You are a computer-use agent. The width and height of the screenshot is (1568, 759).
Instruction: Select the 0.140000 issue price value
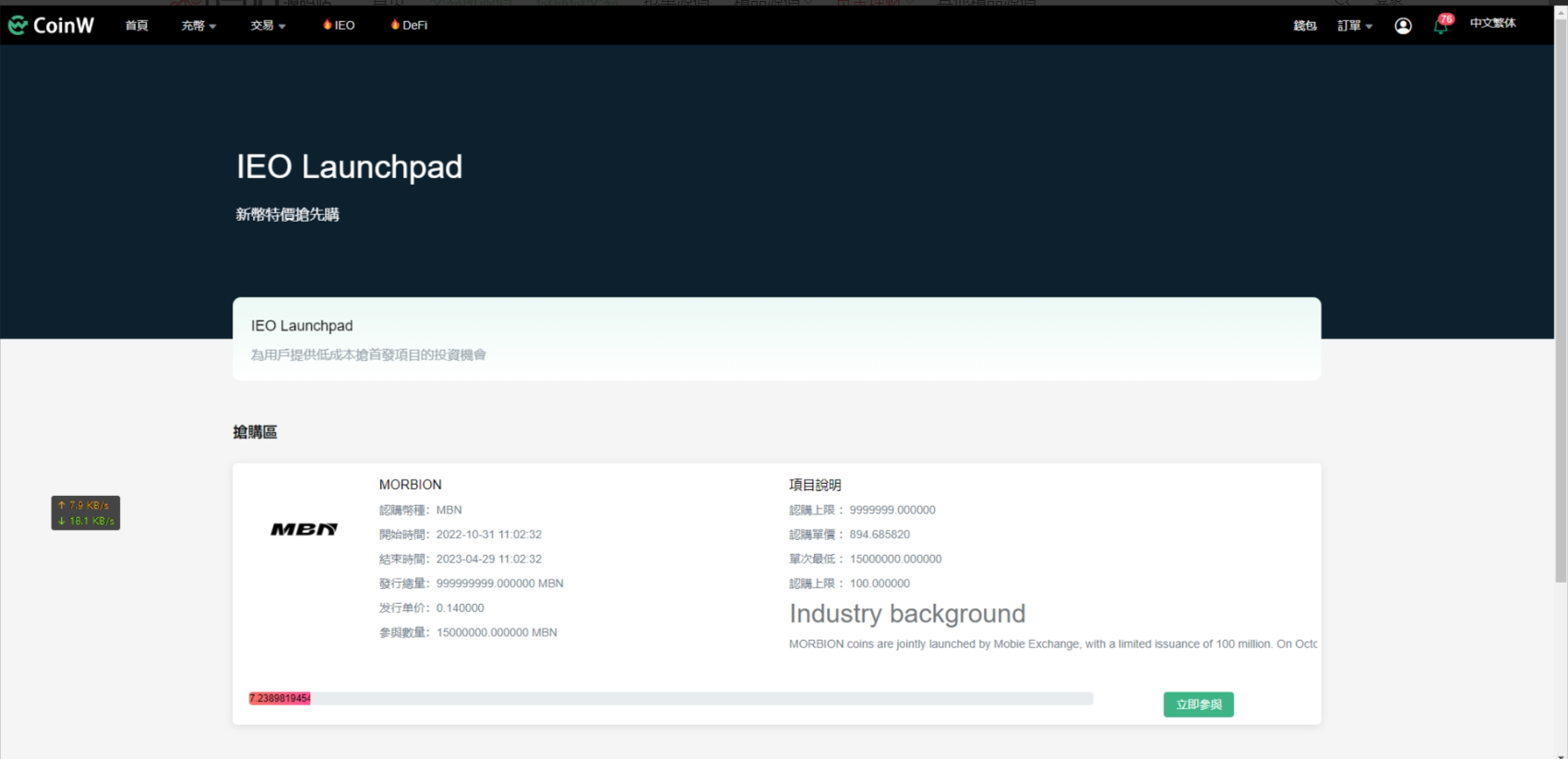coord(460,608)
